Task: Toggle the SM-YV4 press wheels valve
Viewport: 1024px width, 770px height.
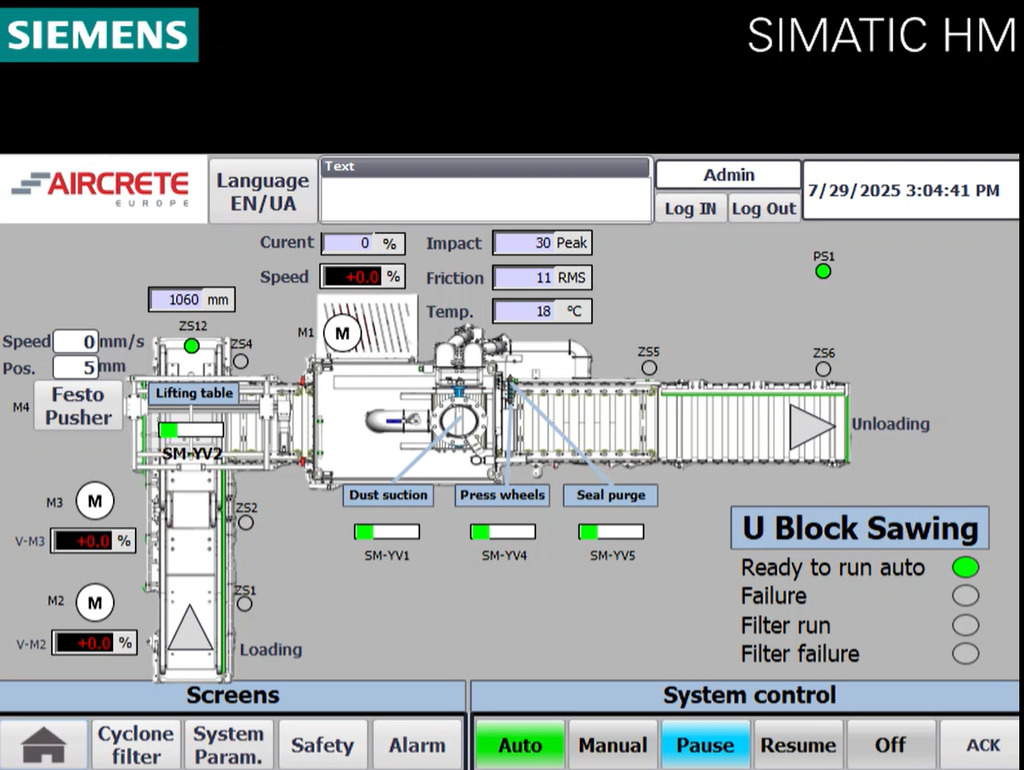Action: [x=503, y=532]
